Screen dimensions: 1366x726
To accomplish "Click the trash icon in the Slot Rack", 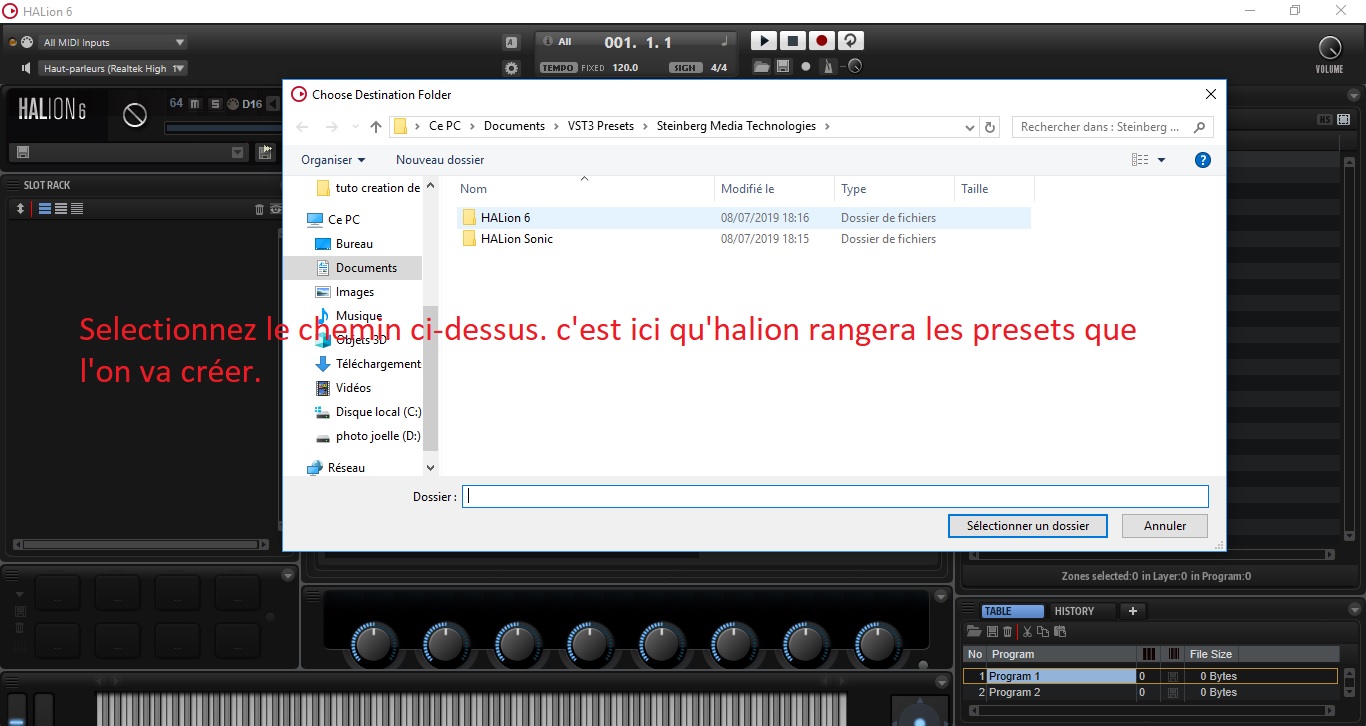I will [260, 208].
